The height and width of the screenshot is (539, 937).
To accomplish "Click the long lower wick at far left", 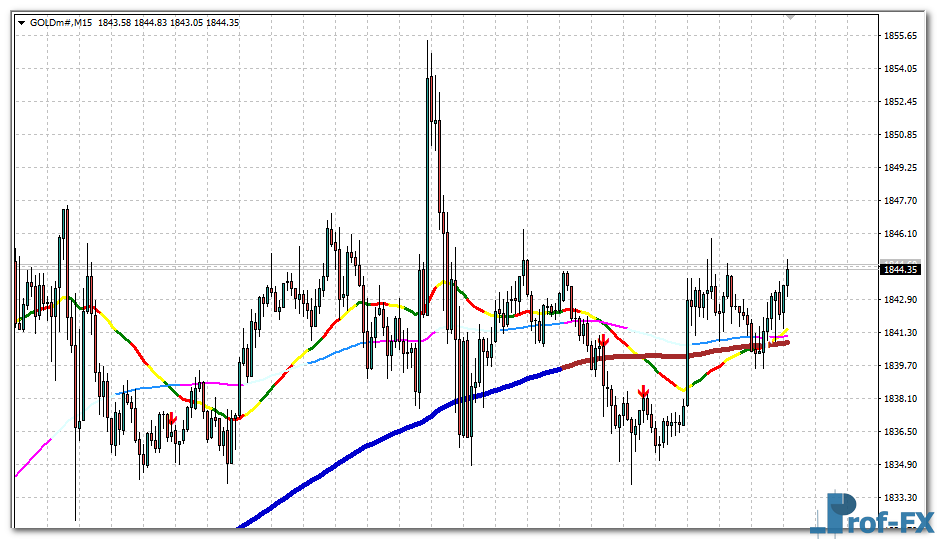I will point(76,480).
